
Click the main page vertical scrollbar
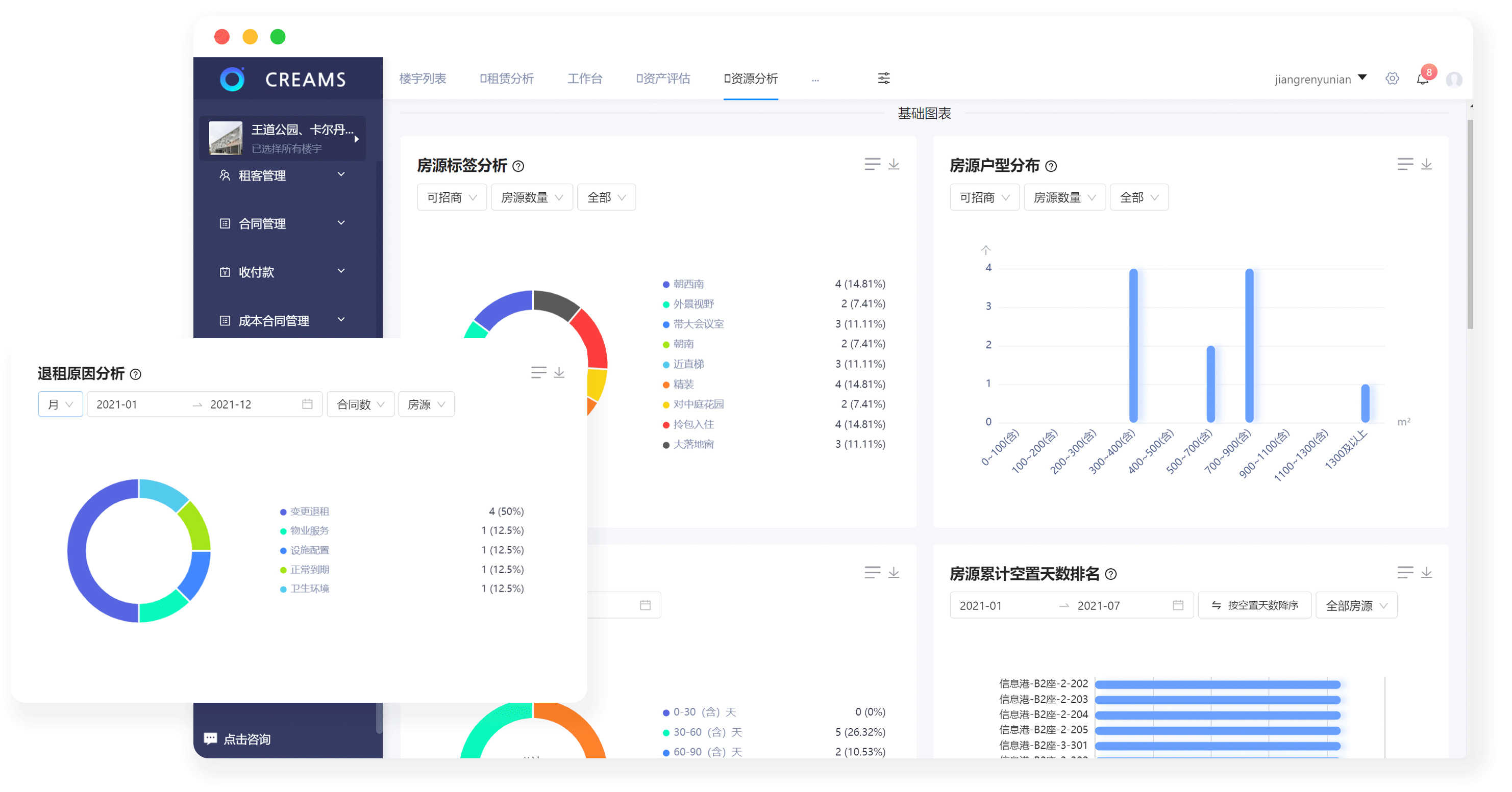(1470, 224)
